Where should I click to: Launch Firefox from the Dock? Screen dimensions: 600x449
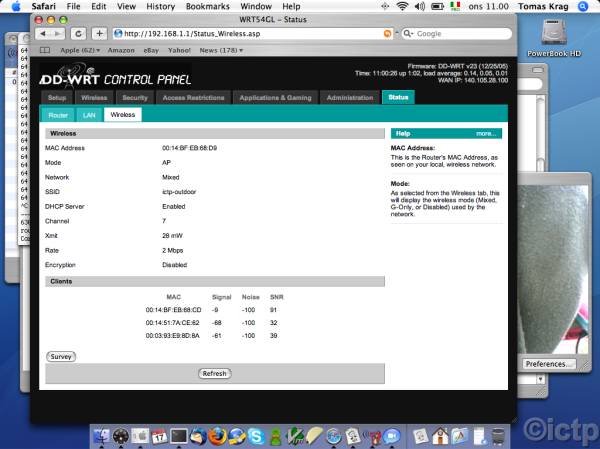point(217,436)
